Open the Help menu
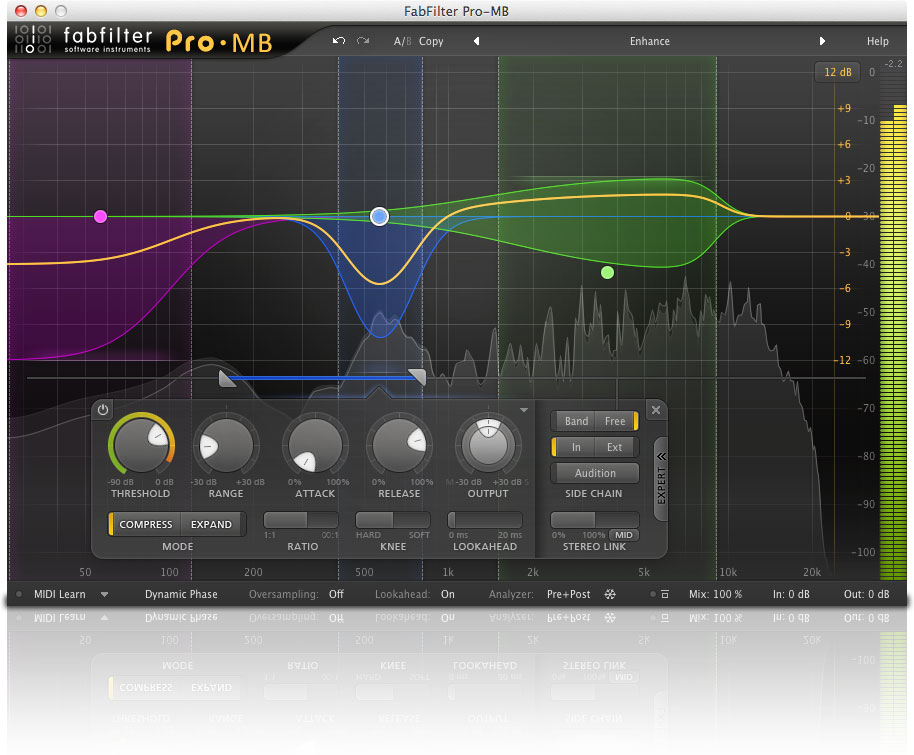Image resolution: width=914 pixels, height=755 pixels. click(x=877, y=41)
